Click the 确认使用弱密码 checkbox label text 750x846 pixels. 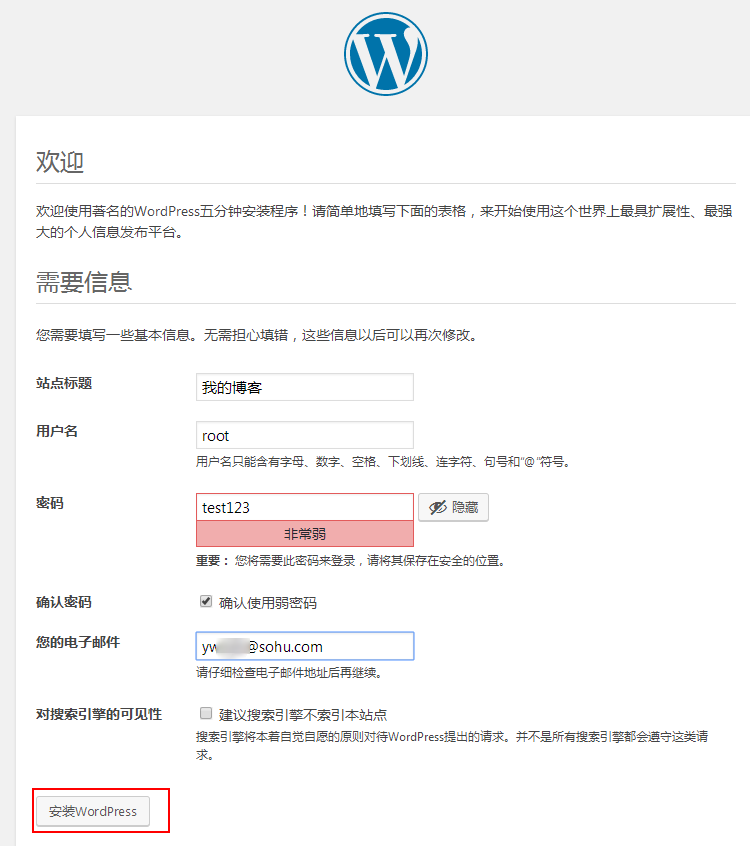(x=268, y=603)
